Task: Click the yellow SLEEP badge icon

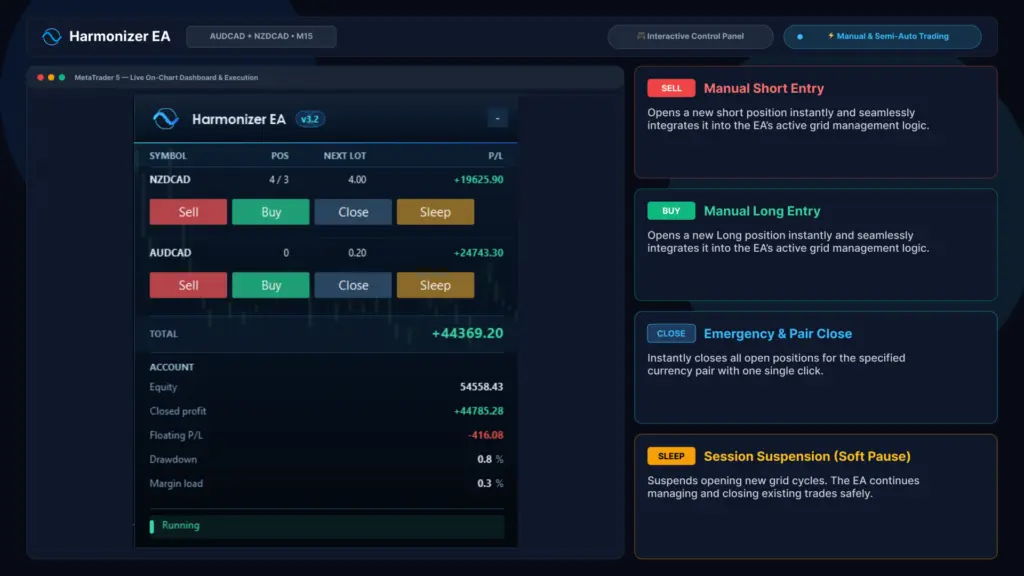Action: (671, 456)
